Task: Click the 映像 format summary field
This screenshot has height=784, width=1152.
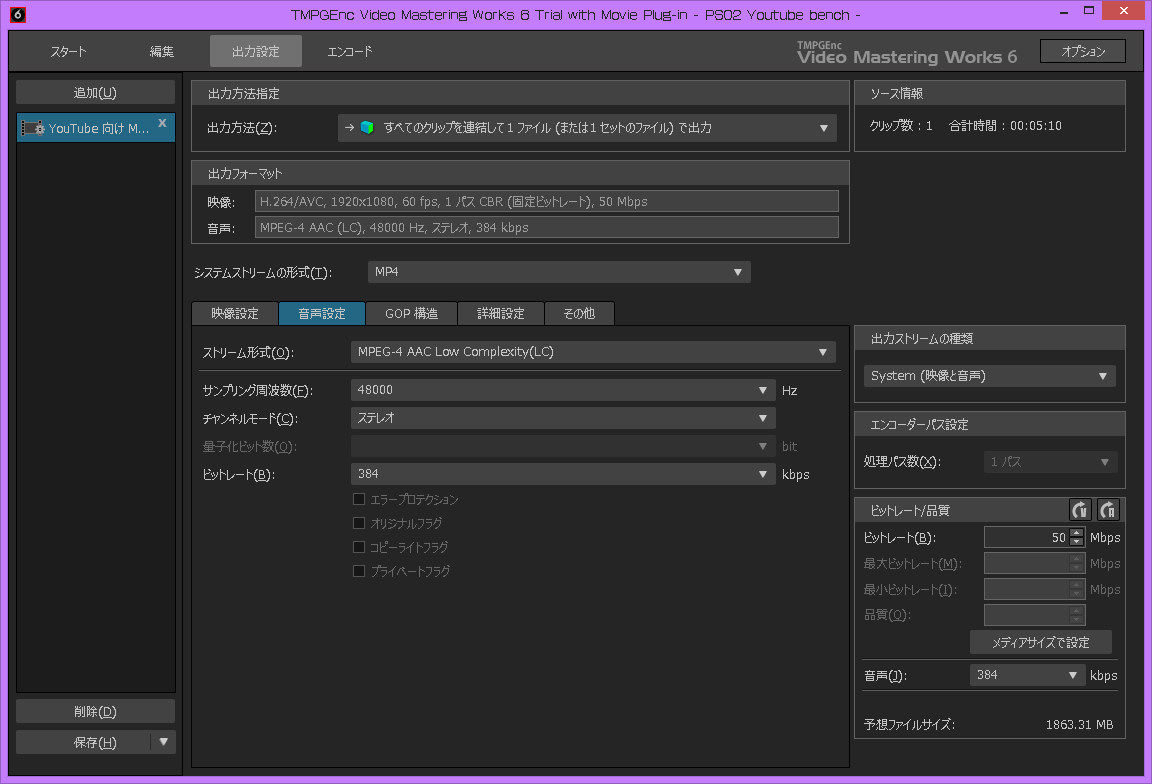Action: click(x=547, y=201)
